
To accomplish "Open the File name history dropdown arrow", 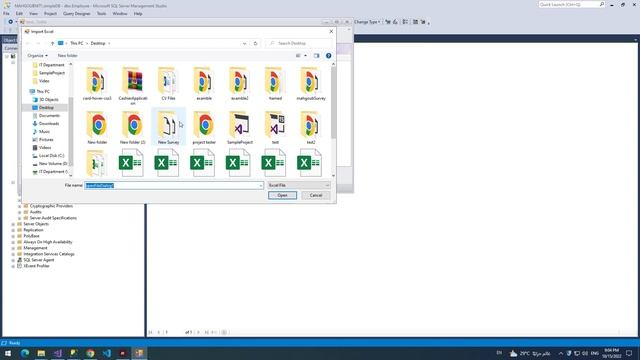I will [x=260, y=186].
